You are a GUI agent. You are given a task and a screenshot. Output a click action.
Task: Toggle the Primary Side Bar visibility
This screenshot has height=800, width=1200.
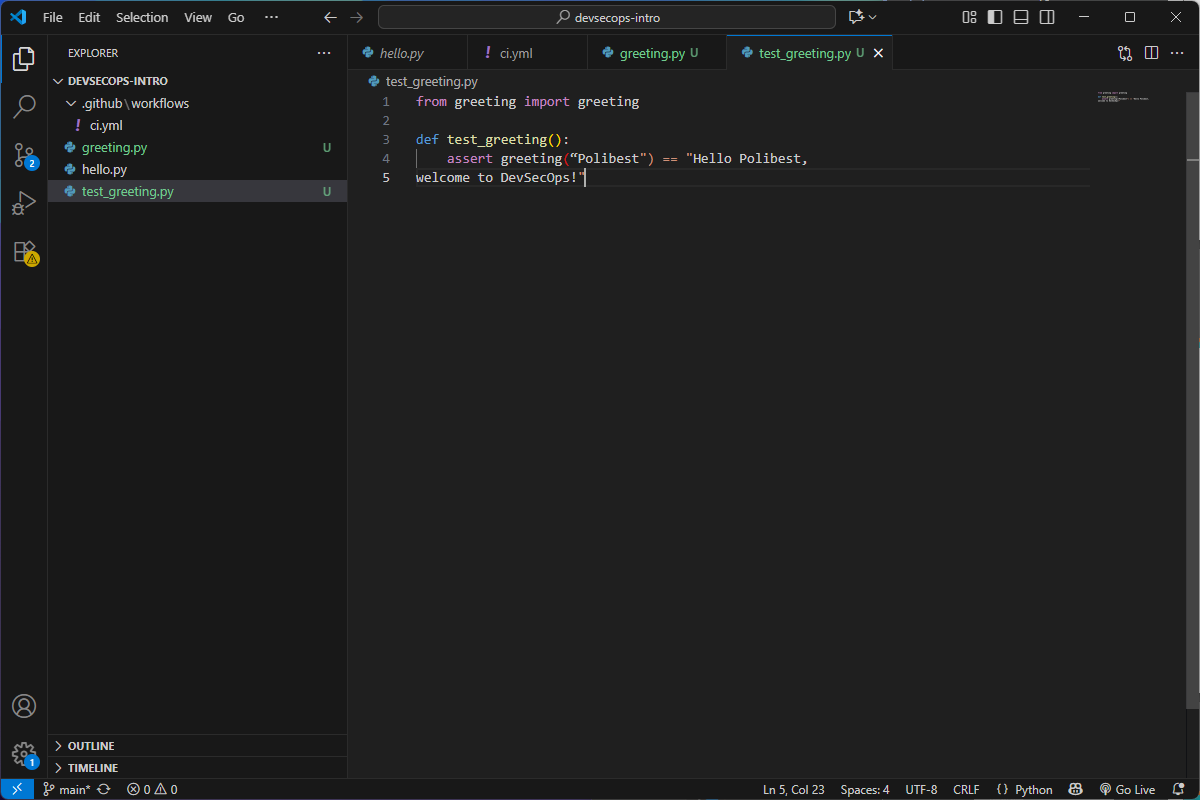[995, 17]
